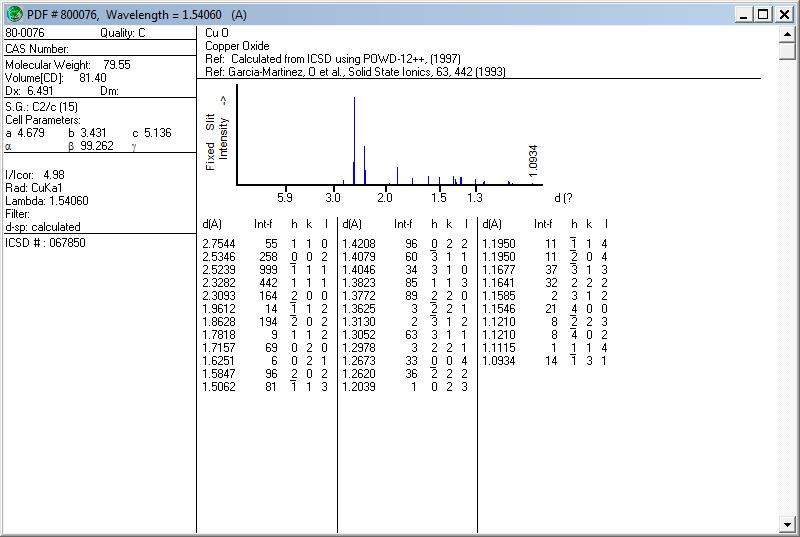Click the CAS Number field
The image size is (800, 537).
tap(37, 49)
